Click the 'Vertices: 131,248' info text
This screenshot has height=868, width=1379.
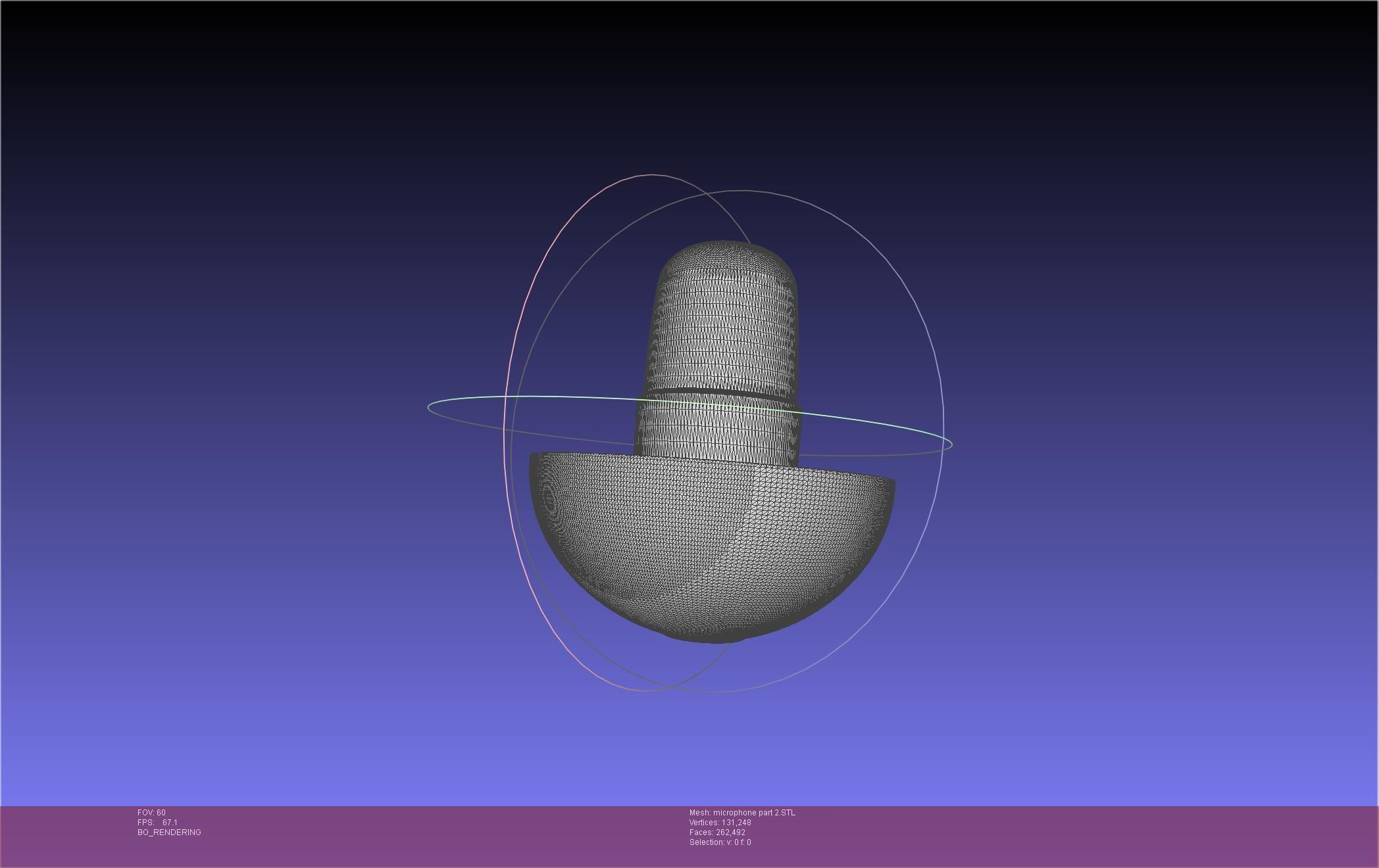point(720,823)
